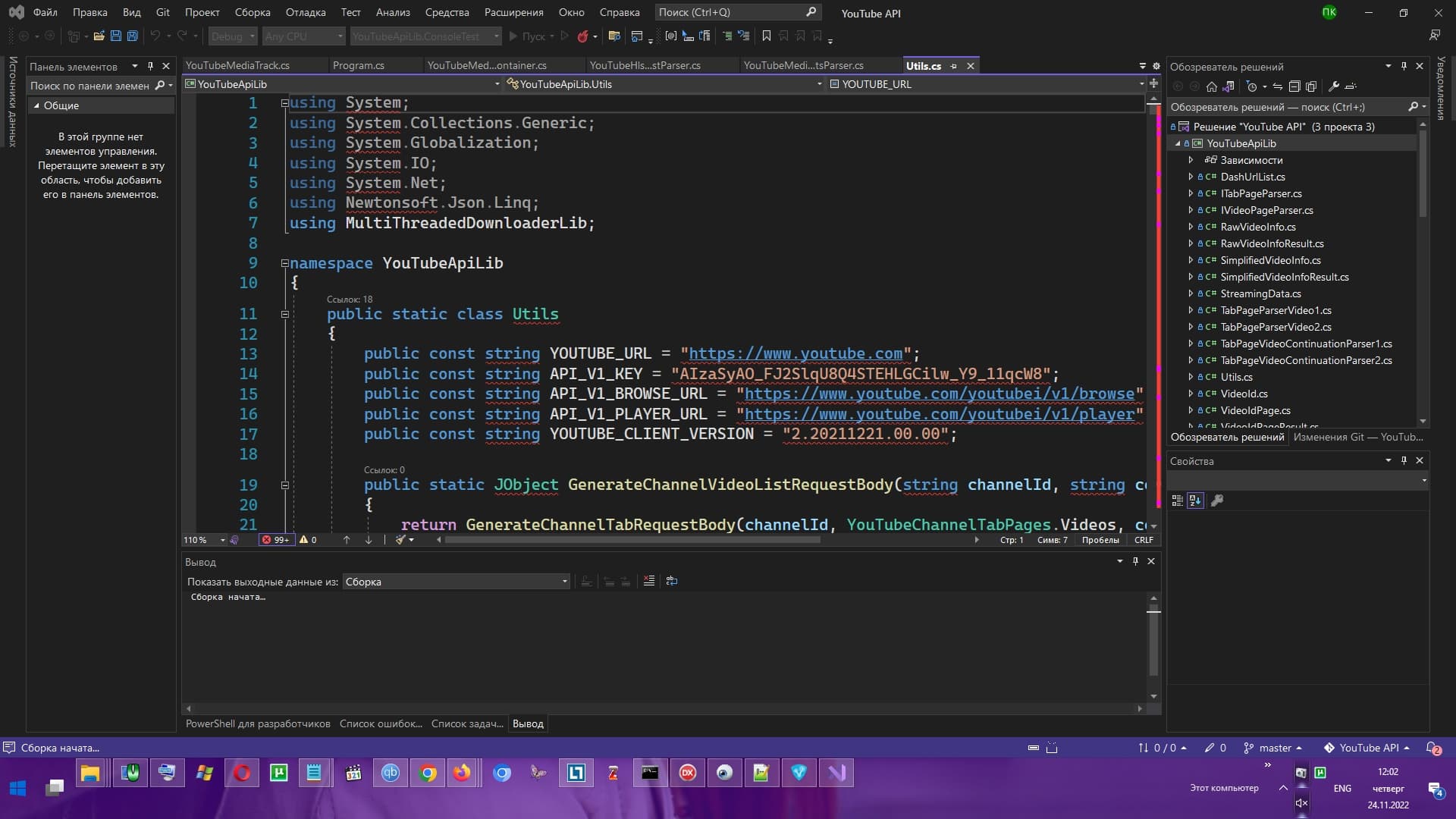Clear all output with the Clear icon

tap(649, 581)
